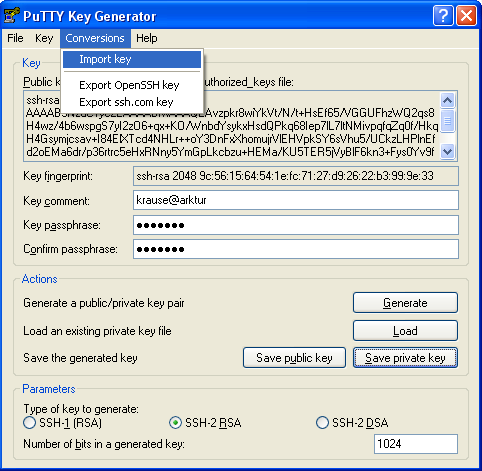Click the number of bits field
The width and height of the screenshot is (482, 471).
point(416,444)
